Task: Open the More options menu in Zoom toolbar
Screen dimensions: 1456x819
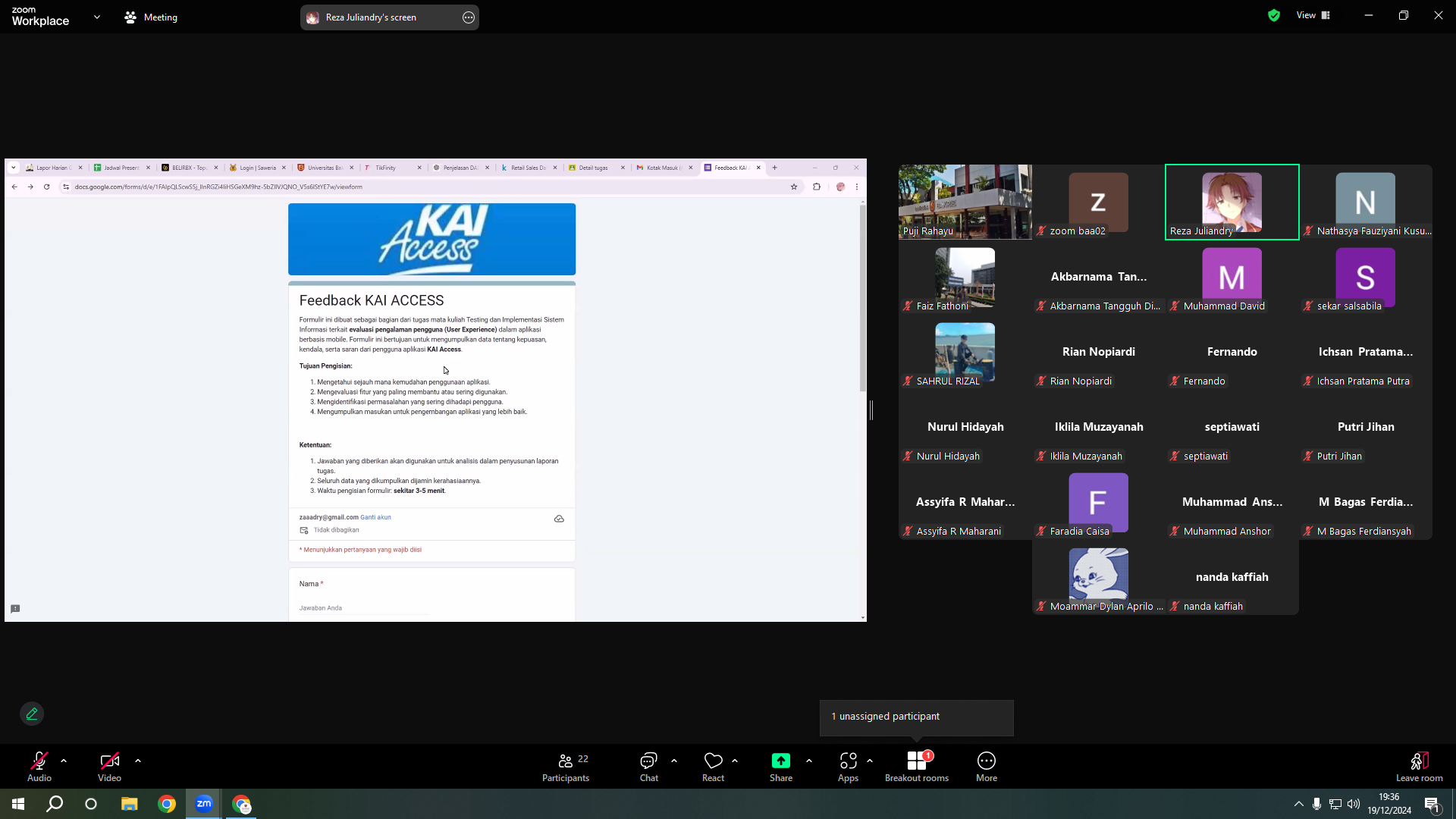Action: [987, 767]
